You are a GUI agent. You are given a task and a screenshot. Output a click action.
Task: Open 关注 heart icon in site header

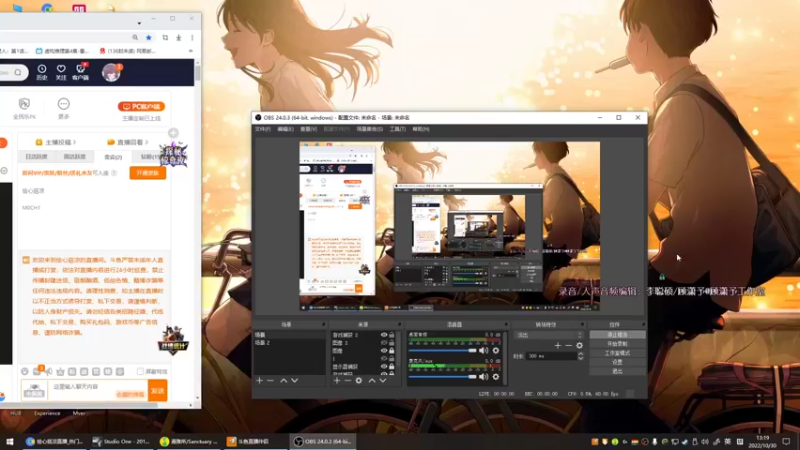pyautogui.click(x=61, y=72)
